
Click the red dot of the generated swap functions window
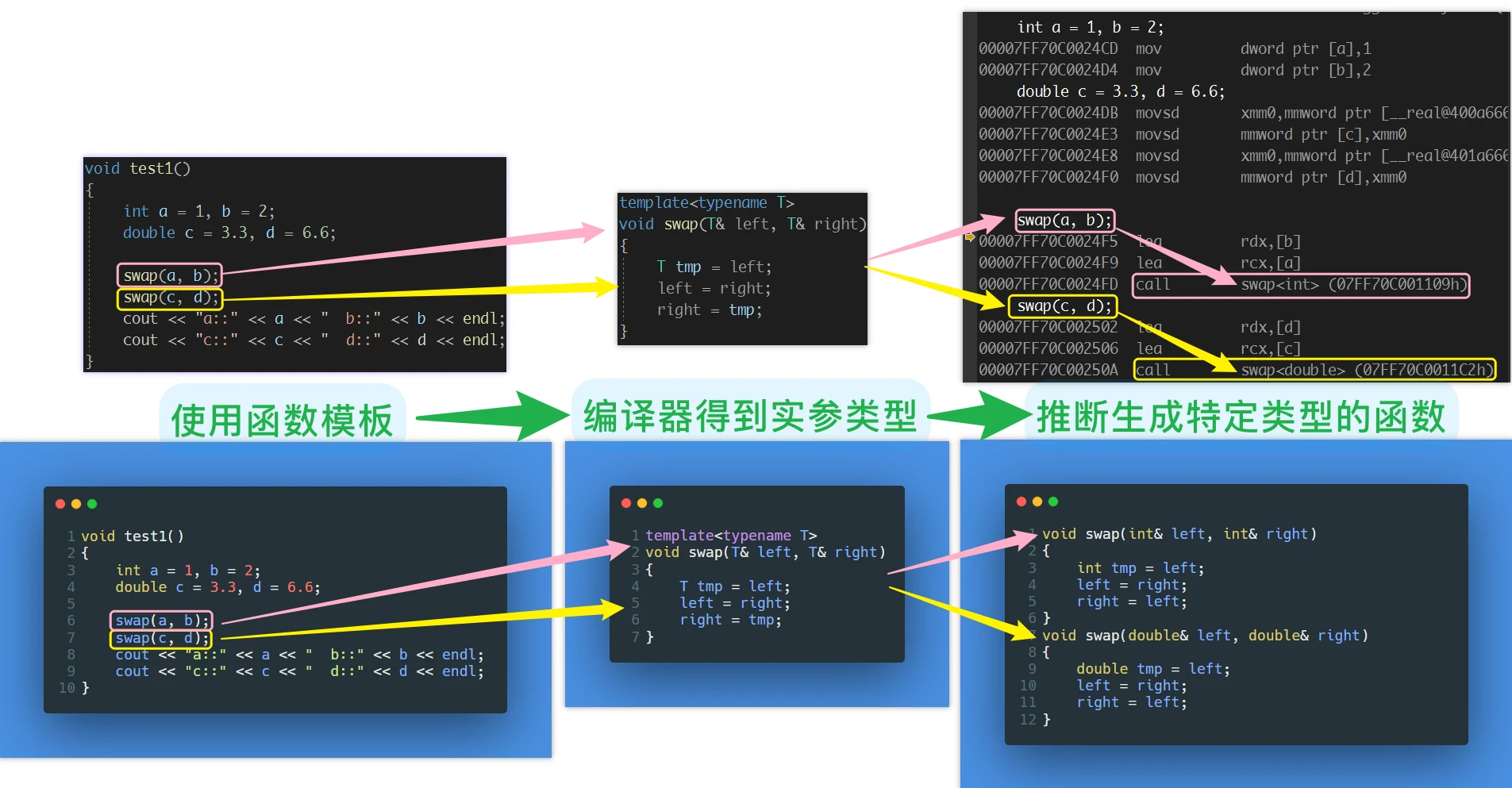tap(1021, 502)
